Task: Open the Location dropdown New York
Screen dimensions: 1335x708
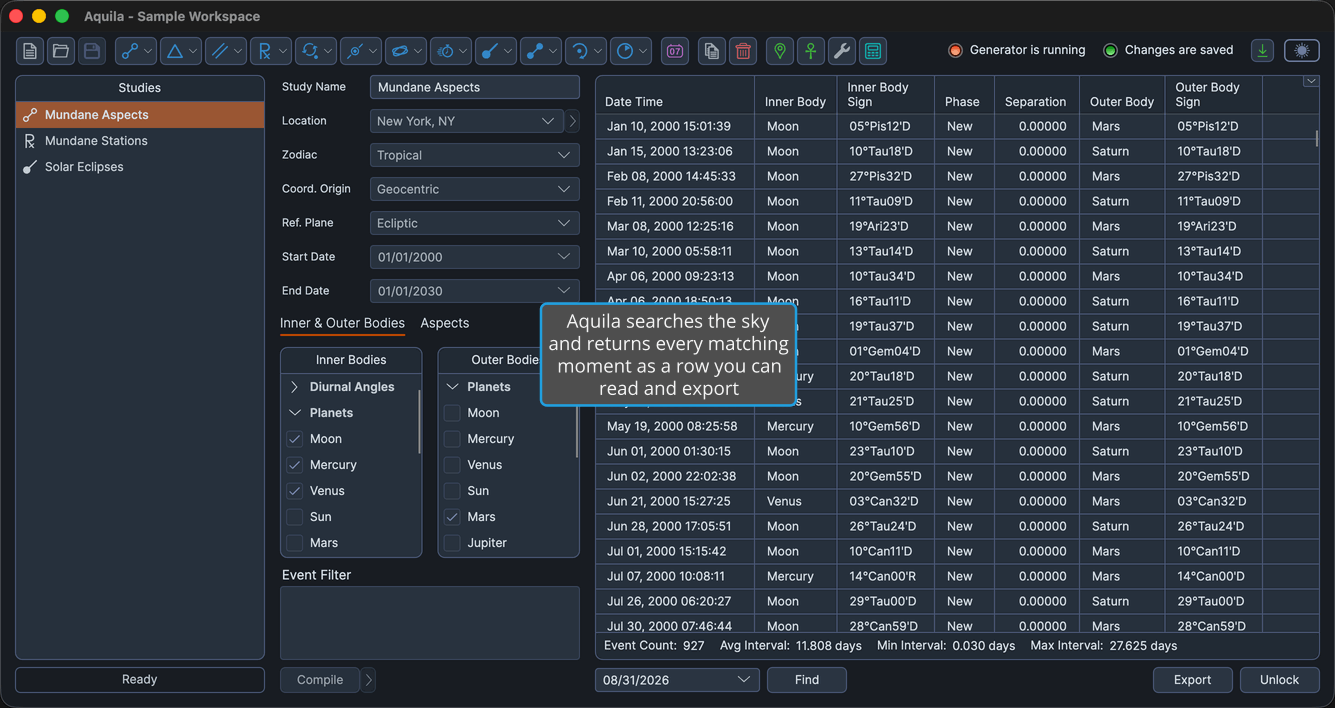Action: coord(466,121)
